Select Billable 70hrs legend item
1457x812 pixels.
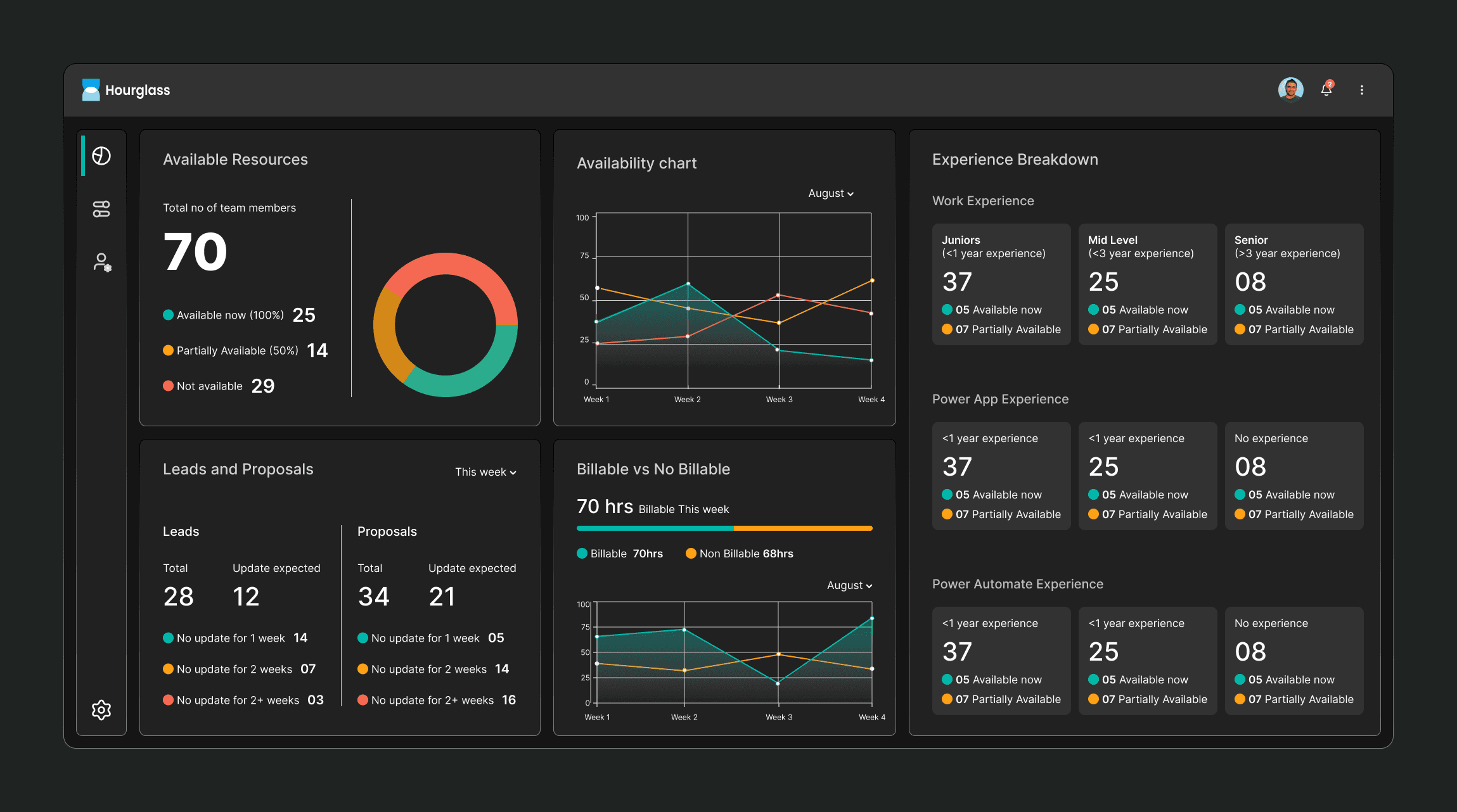pos(620,554)
